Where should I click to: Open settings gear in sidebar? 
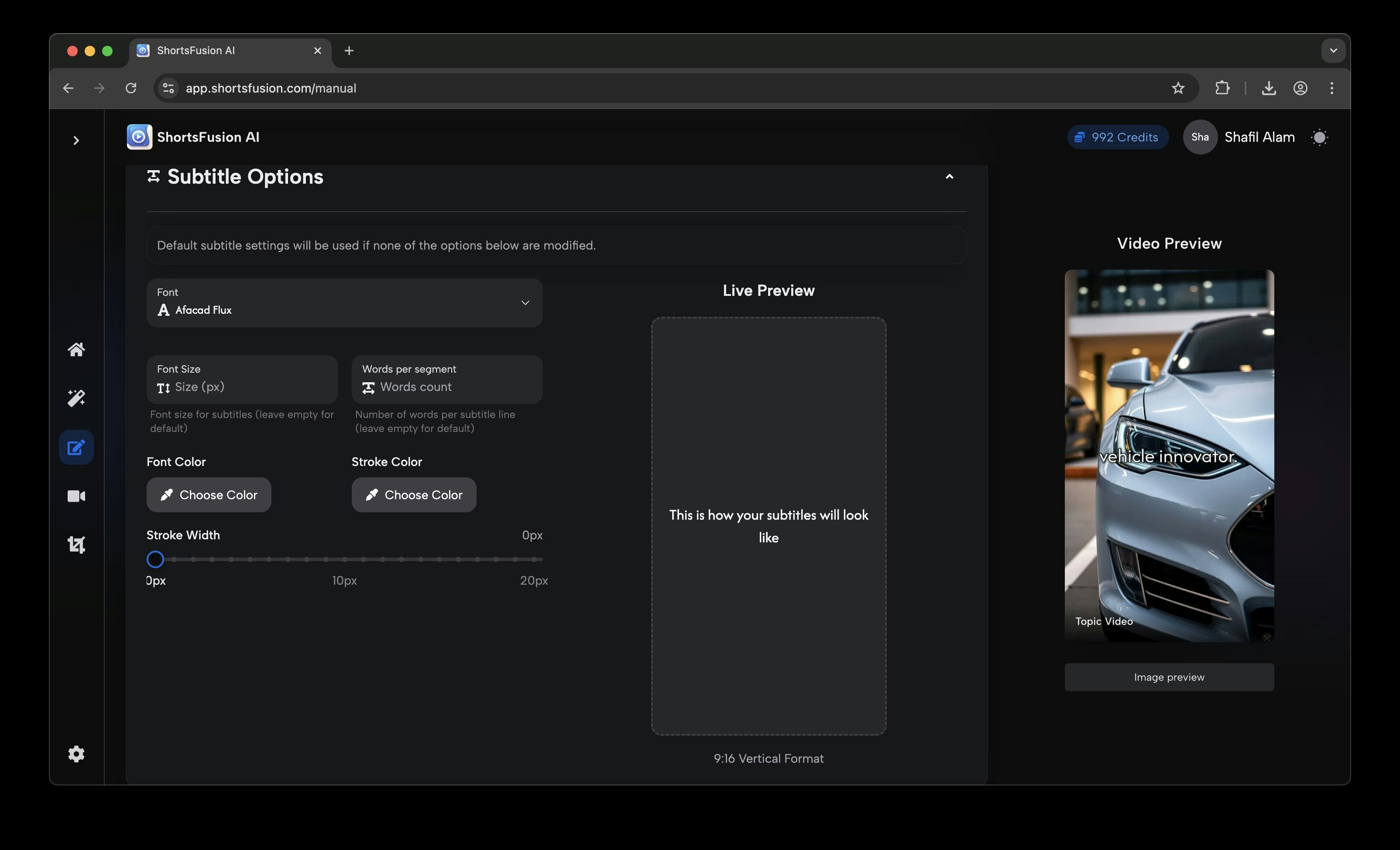coord(76,754)
